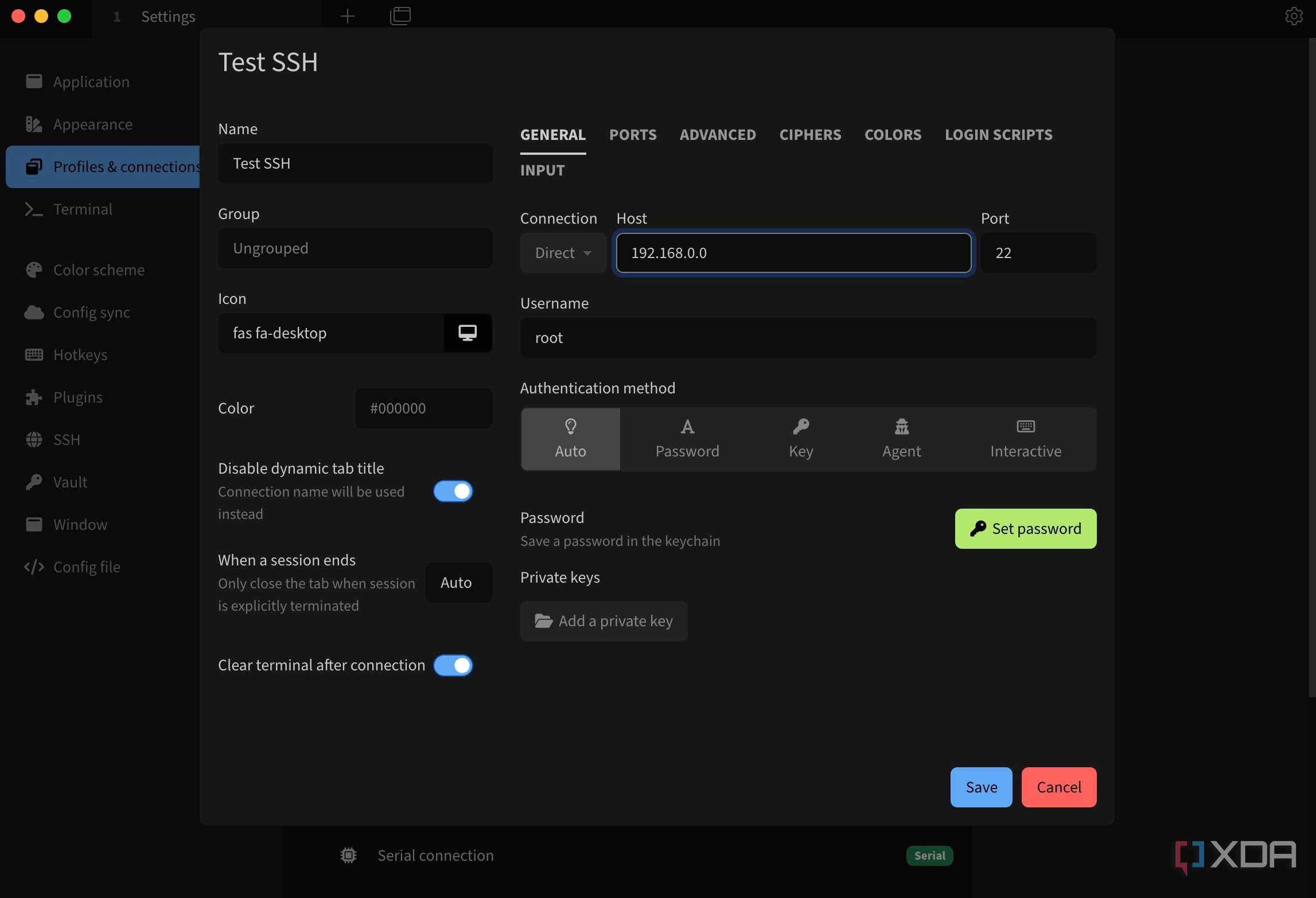Open the Appearance settings section
This screenshot has width=1316, height=898.
103,124
